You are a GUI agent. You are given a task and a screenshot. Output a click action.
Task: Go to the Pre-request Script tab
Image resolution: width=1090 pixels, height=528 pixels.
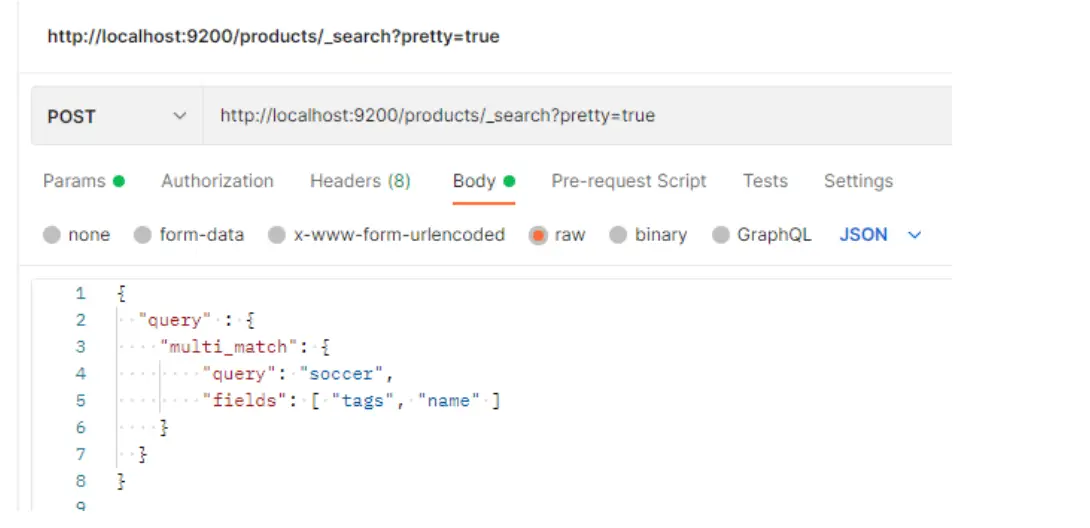[x=628, y=181]
